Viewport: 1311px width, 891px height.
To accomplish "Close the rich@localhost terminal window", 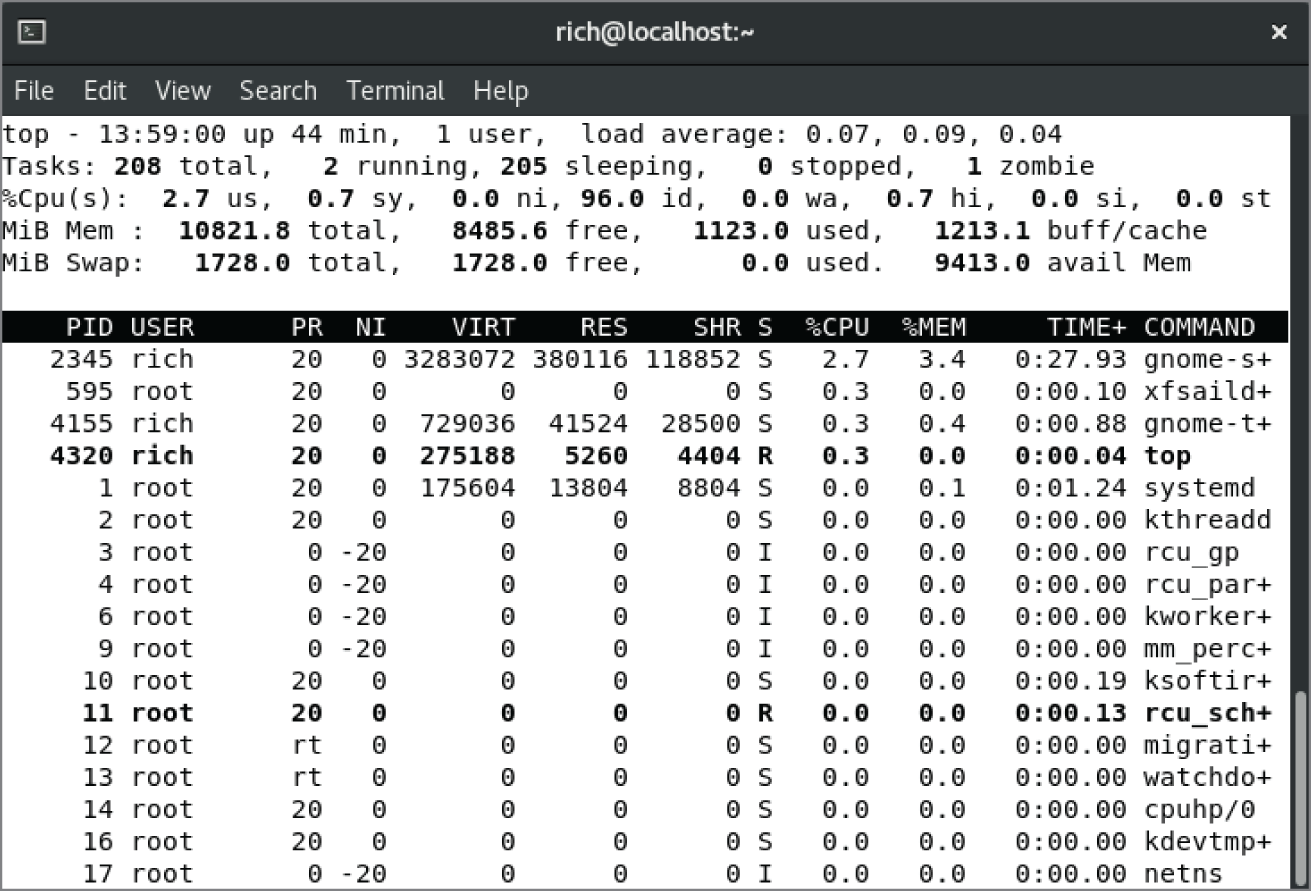I will (1278, 33).
